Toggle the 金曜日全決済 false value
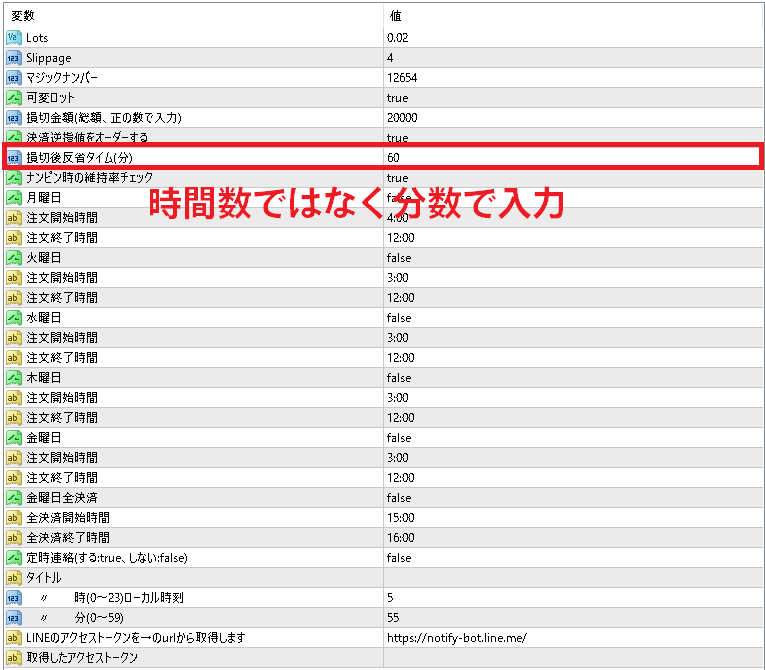 [x=399, y=498]
